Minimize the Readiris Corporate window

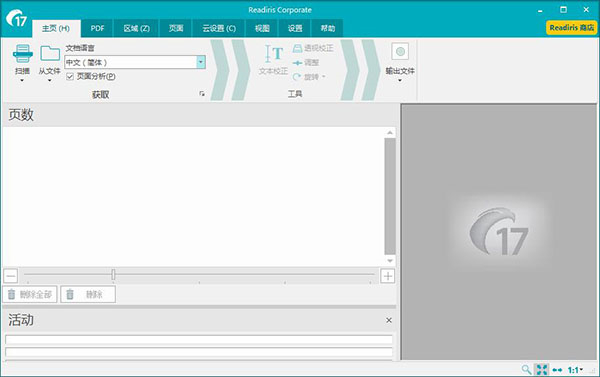[x=540, y=11]
